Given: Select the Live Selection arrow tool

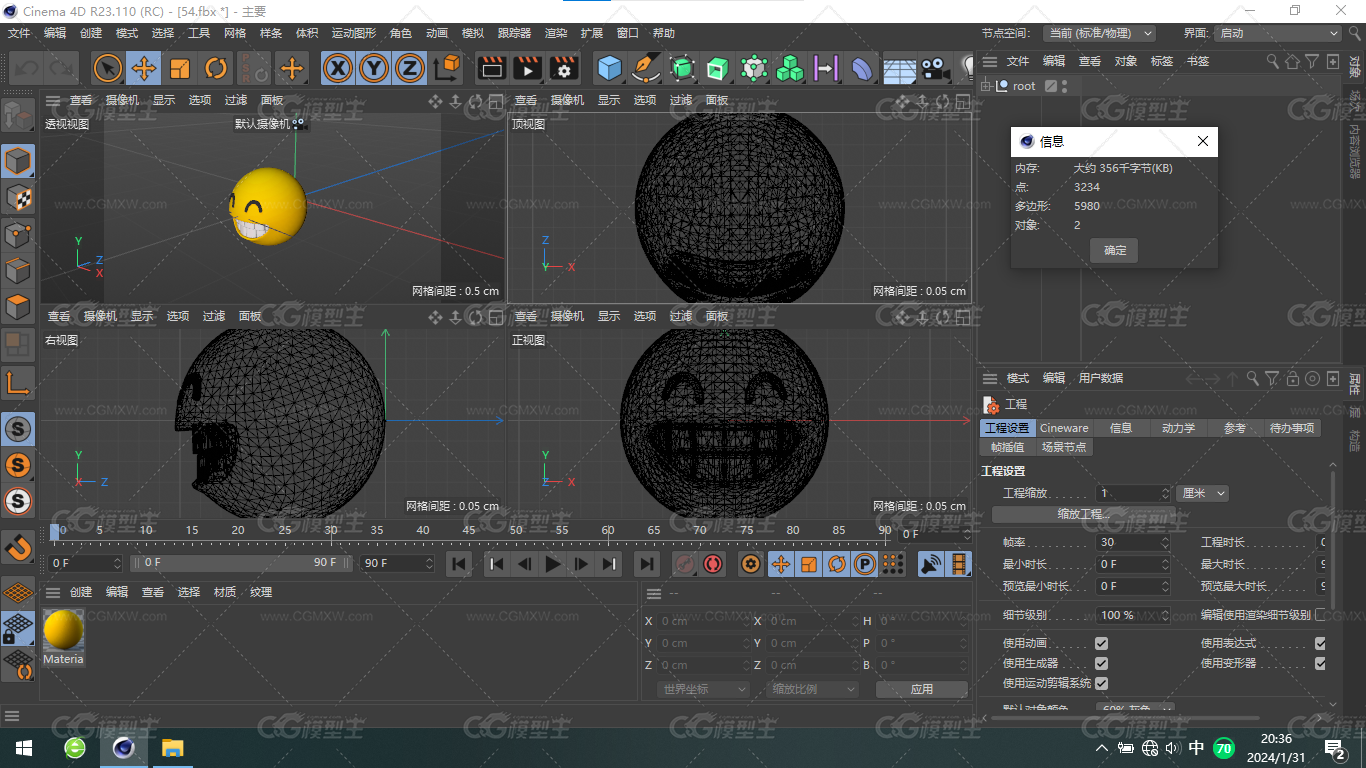Looking at the screenshot, I should [x=108, y=68].
